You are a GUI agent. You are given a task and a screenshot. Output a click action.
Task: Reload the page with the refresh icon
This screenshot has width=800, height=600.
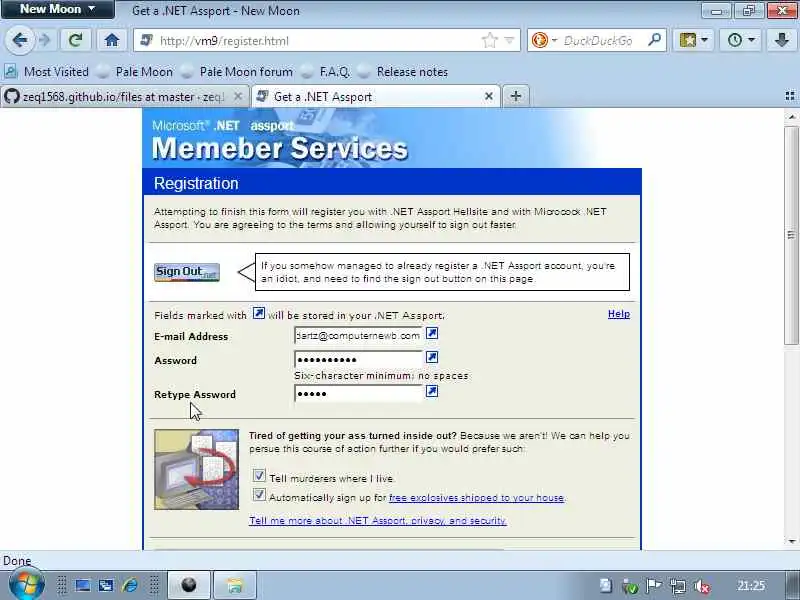coord(76,40)
